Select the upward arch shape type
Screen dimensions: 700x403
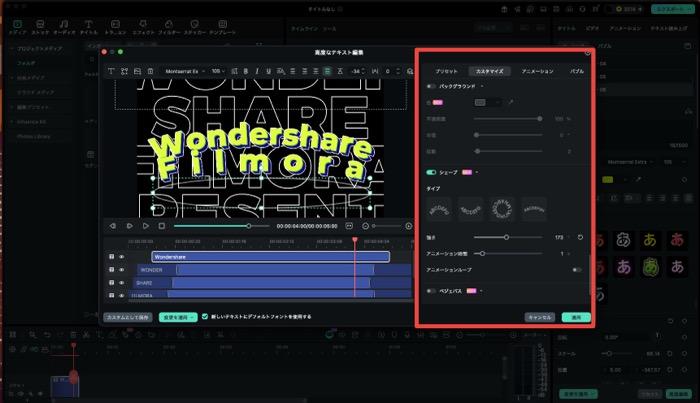point(439,209)
